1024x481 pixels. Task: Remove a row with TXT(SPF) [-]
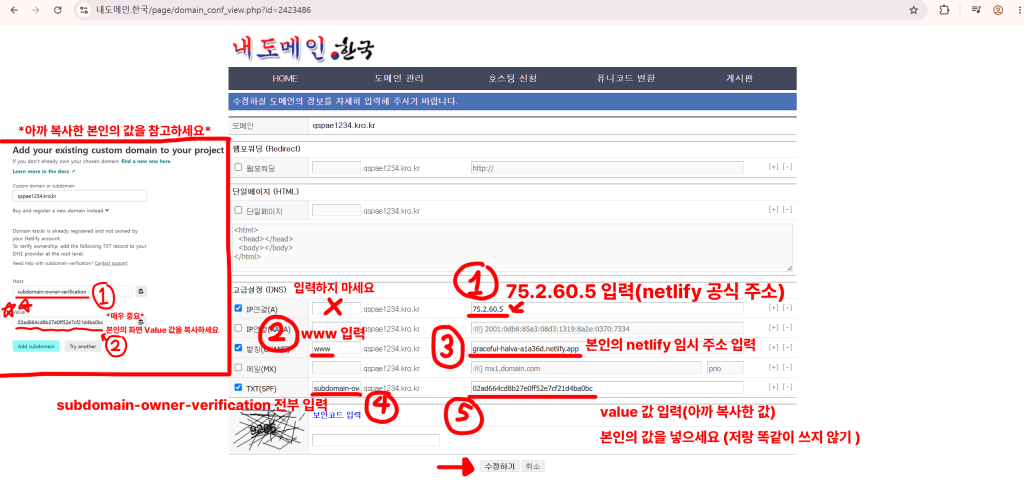(787, 387)
